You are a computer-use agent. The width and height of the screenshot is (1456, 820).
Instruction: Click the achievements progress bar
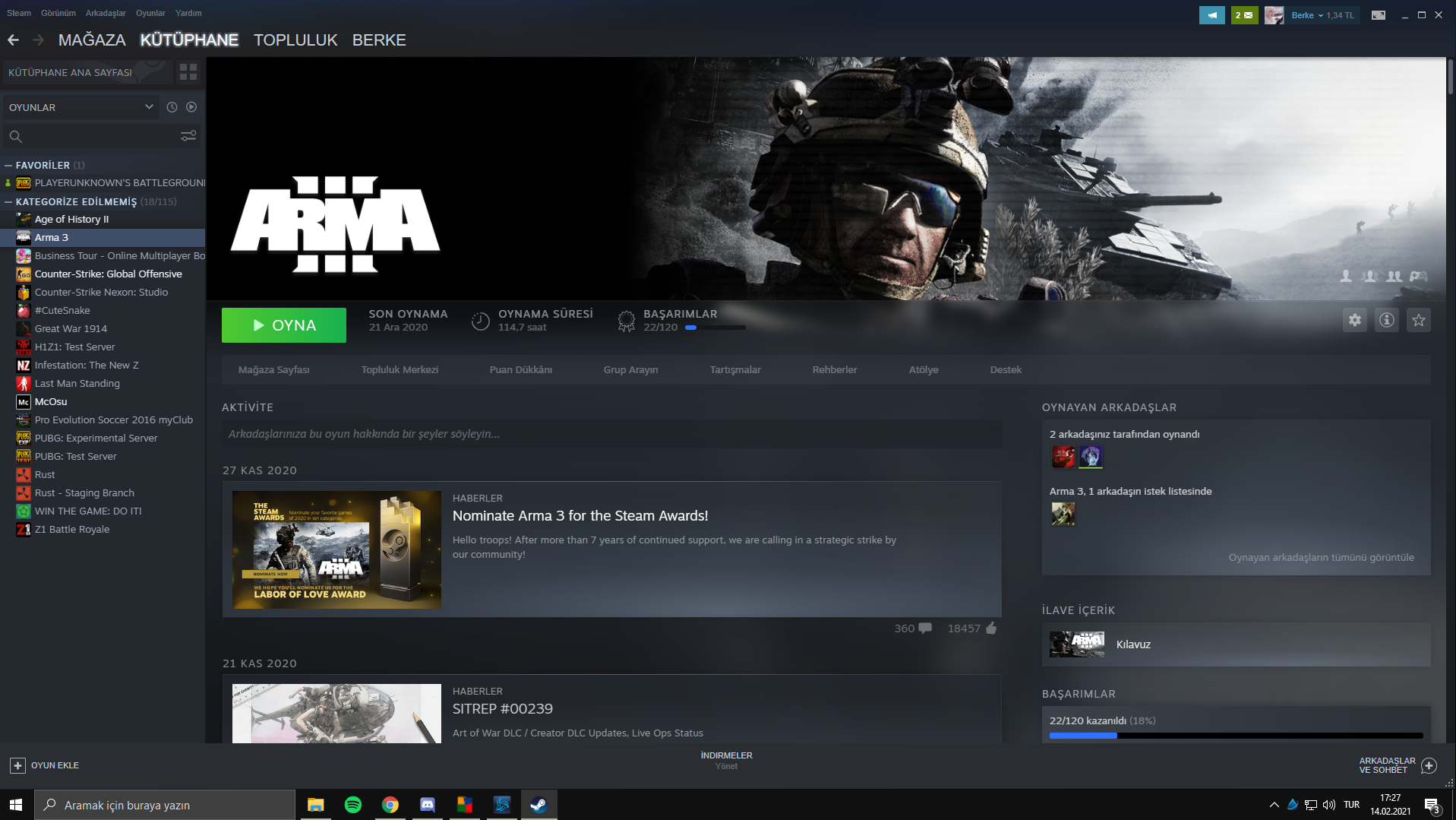tap(1235, 736)
